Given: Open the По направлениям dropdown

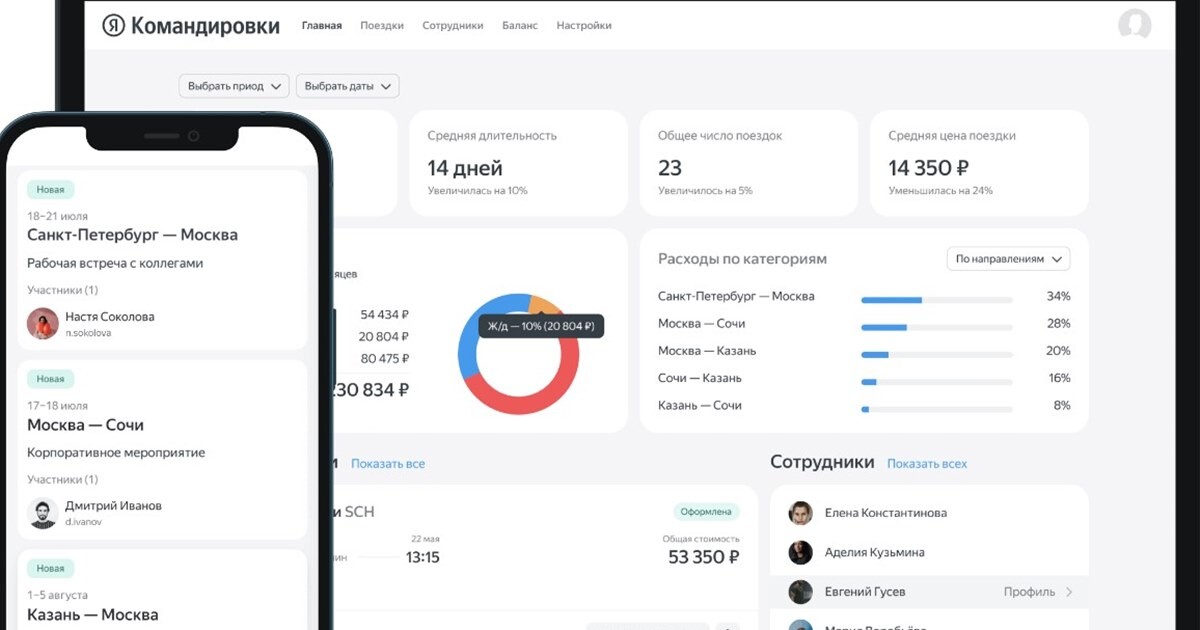Looking at the screenshot, I should 1008,259.
